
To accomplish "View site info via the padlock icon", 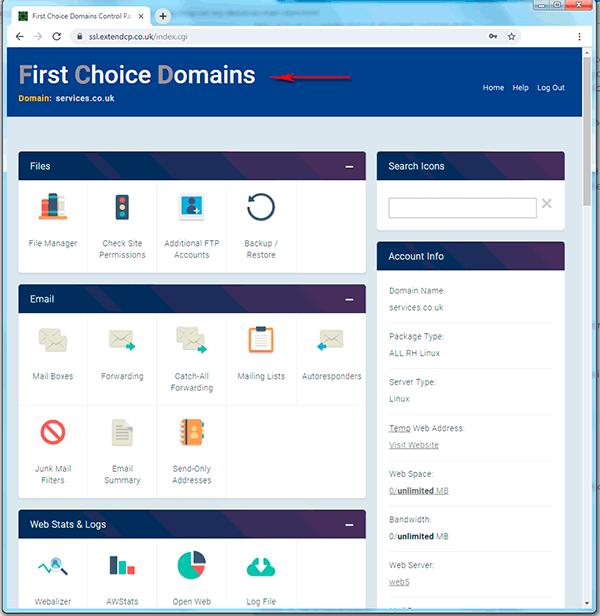I will pos(80,37).
